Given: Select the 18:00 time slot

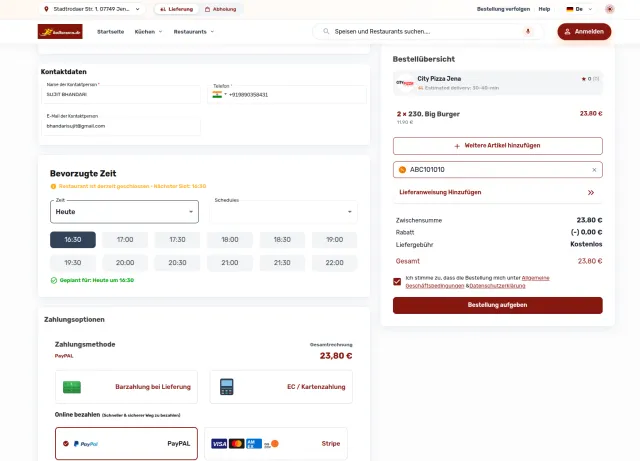Looking at the screenshot, I should pyautogui.click(x=230, y=240).
